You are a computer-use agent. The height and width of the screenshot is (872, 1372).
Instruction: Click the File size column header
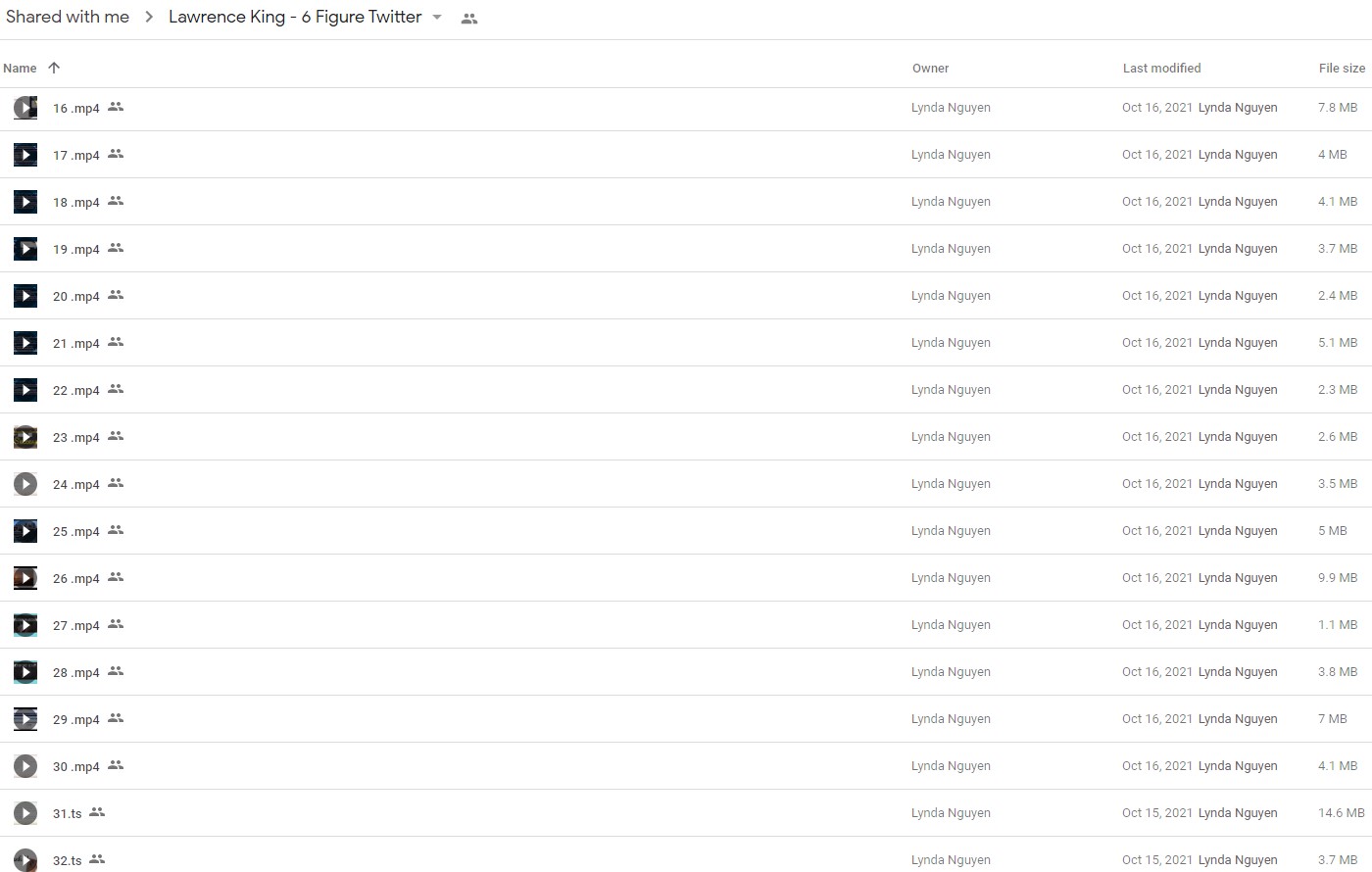(1342, 68)
